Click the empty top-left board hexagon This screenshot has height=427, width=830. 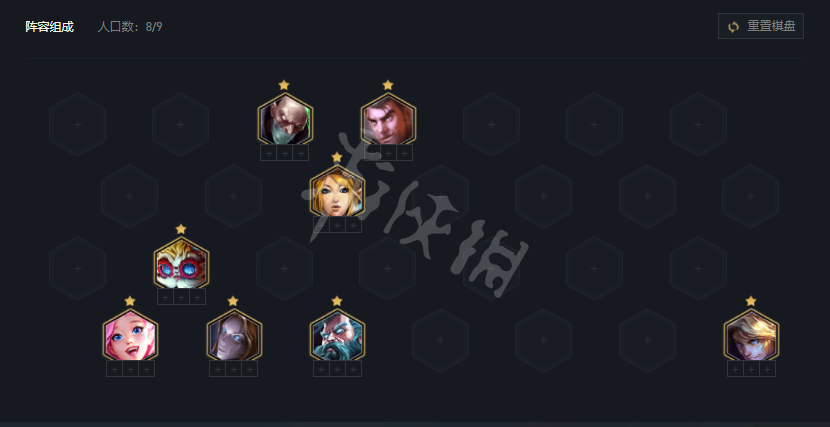coord(77,124)
